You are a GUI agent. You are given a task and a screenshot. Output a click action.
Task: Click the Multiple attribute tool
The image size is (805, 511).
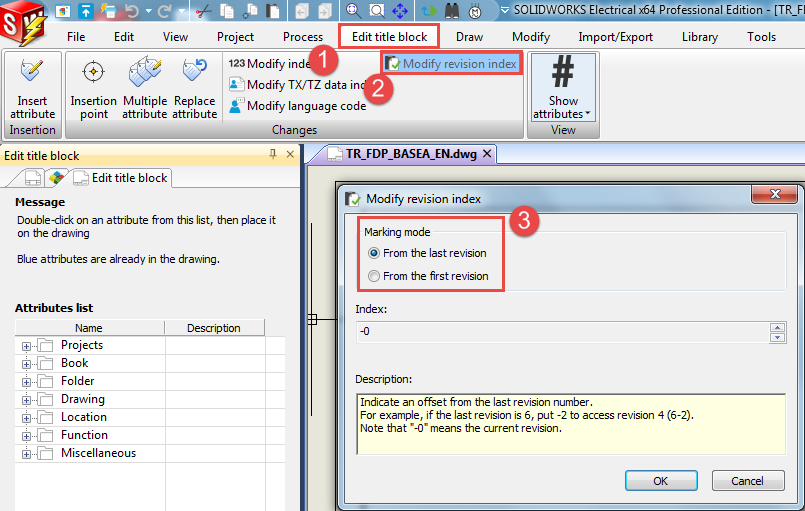pyautogui.click(x=145, y=88)
